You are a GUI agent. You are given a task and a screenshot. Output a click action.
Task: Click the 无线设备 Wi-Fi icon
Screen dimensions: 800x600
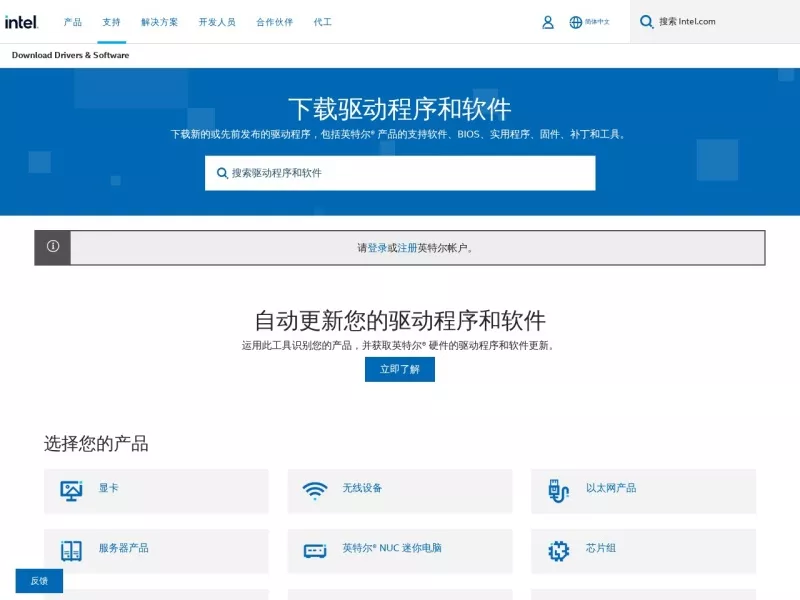point(315,491)
